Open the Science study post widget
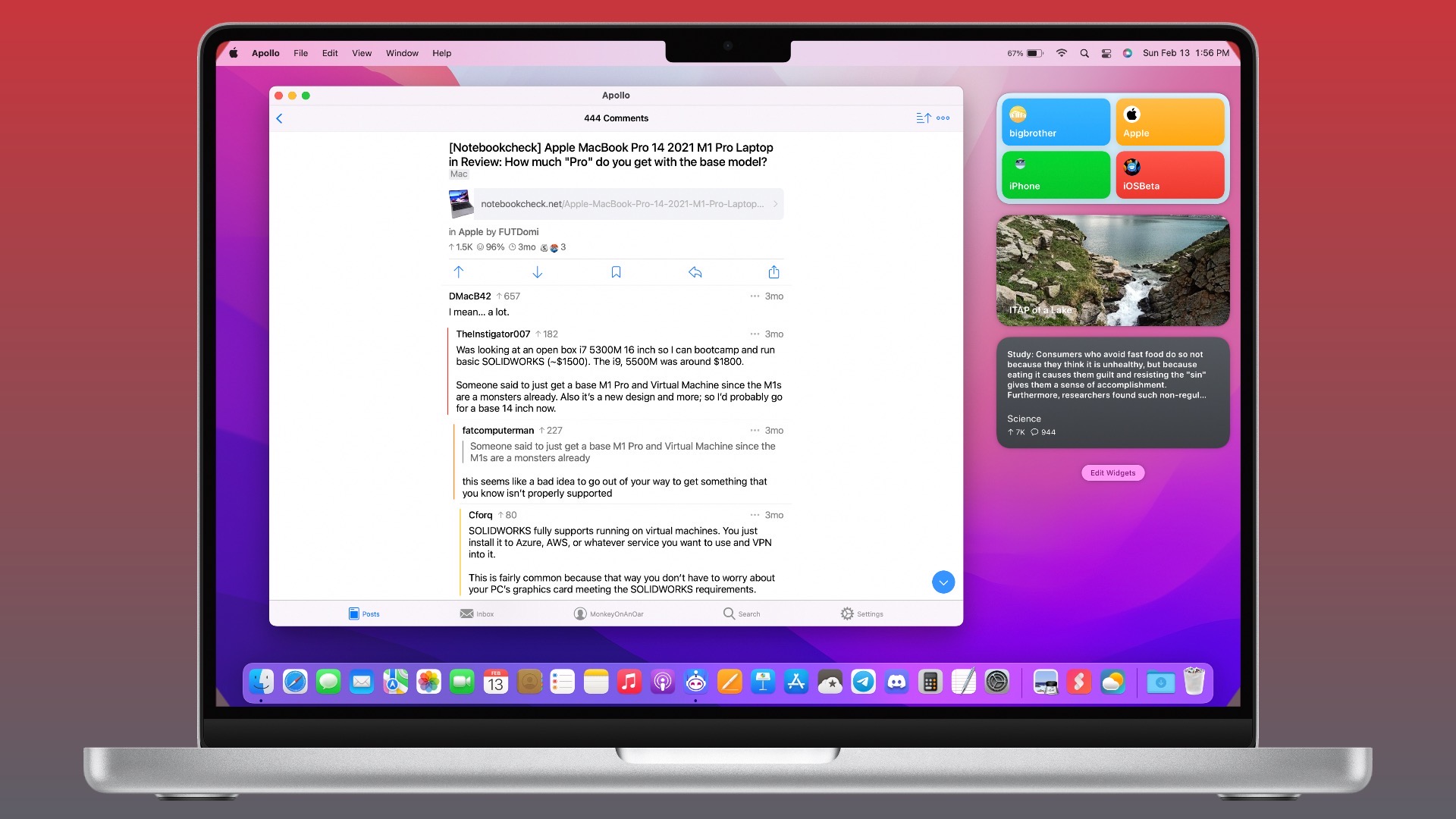The image size is (1456, 819). pos(1112,393)
